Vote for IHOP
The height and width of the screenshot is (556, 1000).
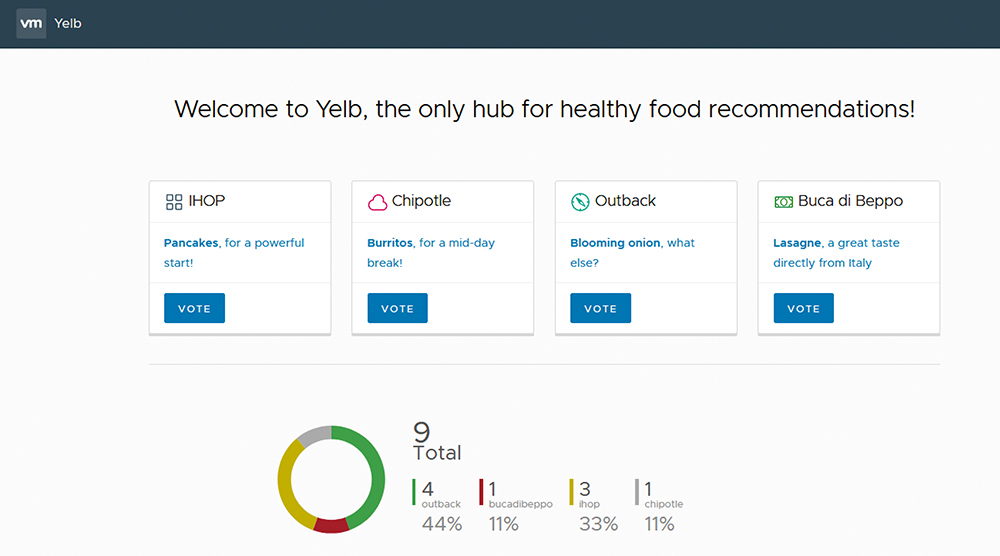coord(195,308)
